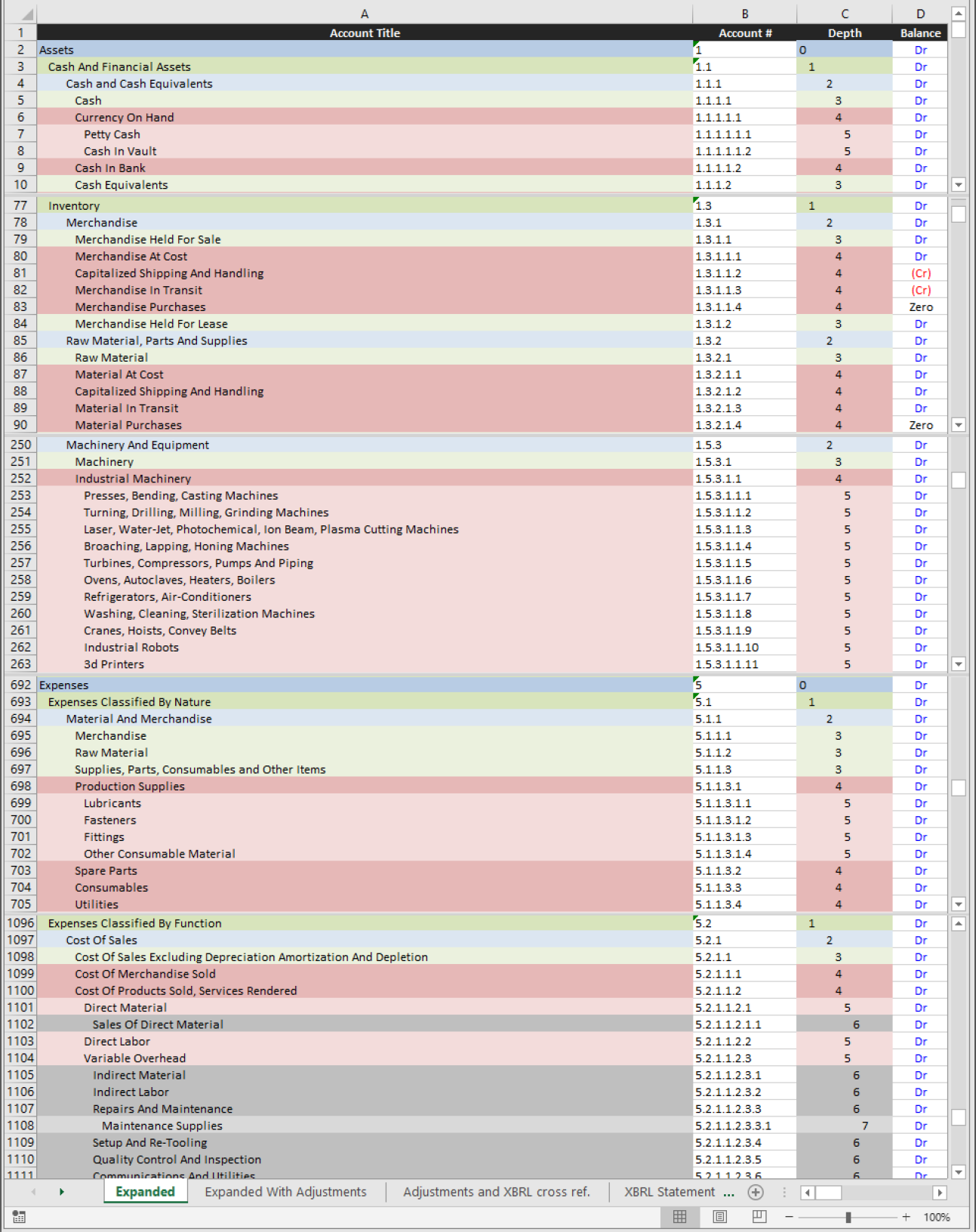Click horizontal scrollbar thumb
The height and width of the screenshot is (1232, 976).
(x=829, y=1193)
